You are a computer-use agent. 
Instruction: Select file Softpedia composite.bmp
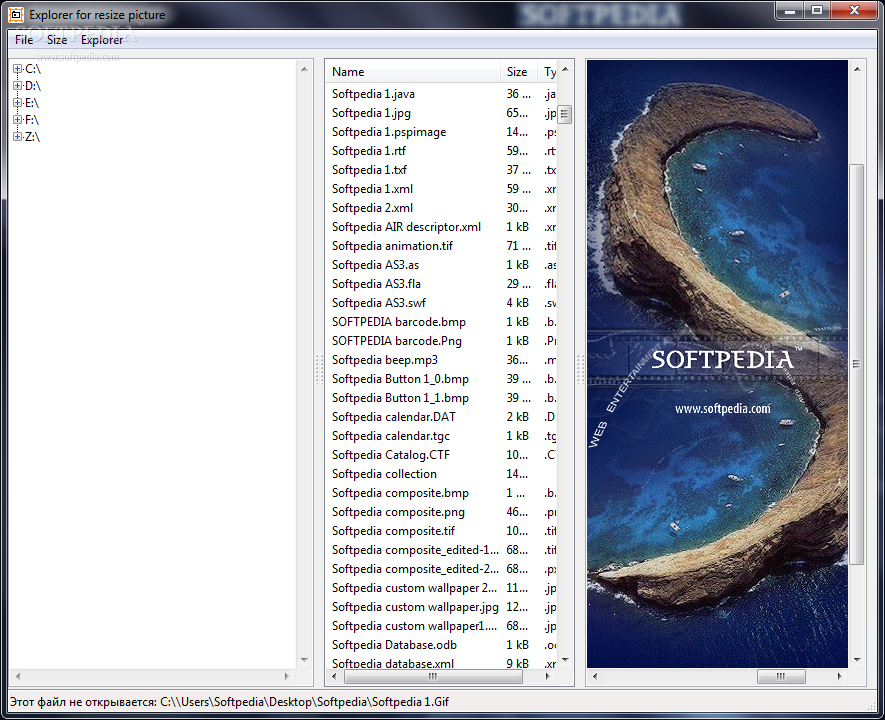click(x=400, y=493)
